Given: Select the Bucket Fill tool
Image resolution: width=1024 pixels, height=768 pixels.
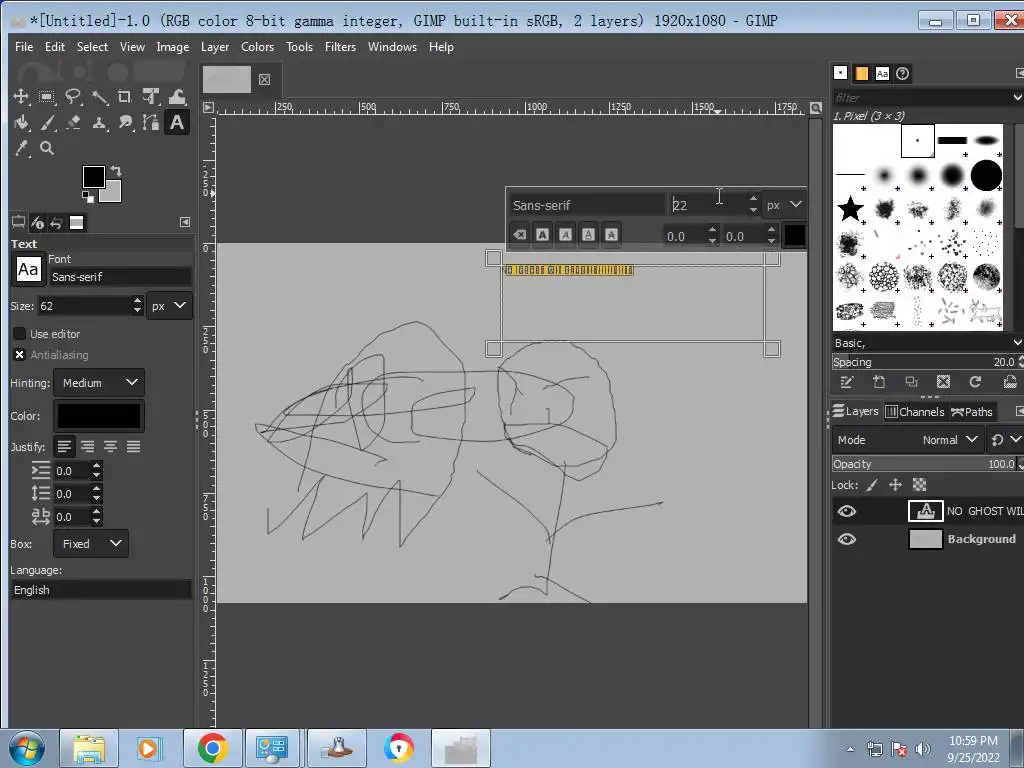Looking at the screenshot, I should tap(21, 123).
